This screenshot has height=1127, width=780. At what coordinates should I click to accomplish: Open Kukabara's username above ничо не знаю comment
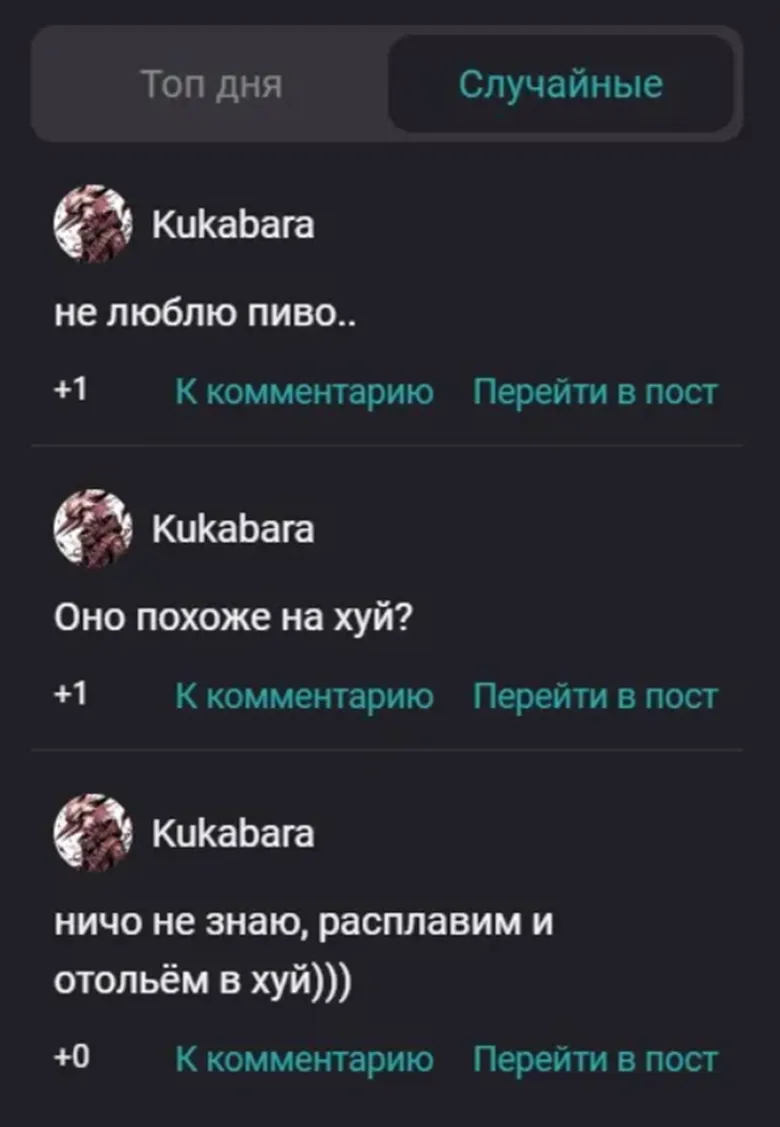[233, 834]
